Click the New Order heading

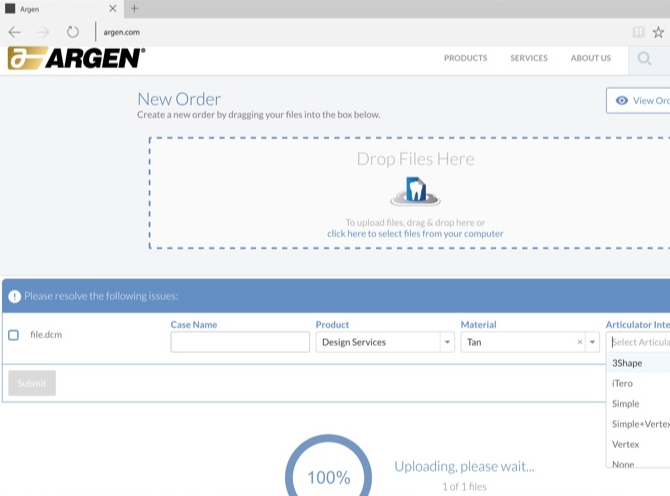[x=179, y=99]
